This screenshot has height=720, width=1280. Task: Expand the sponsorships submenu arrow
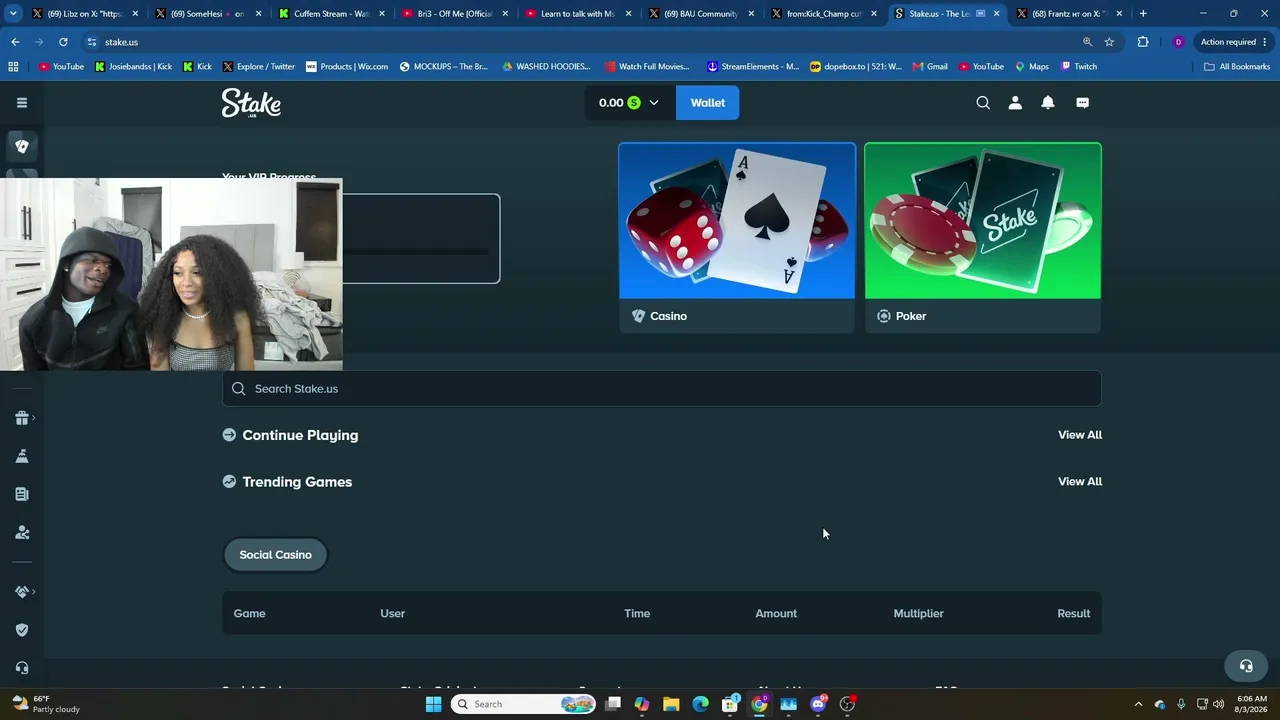pos(34,592)
